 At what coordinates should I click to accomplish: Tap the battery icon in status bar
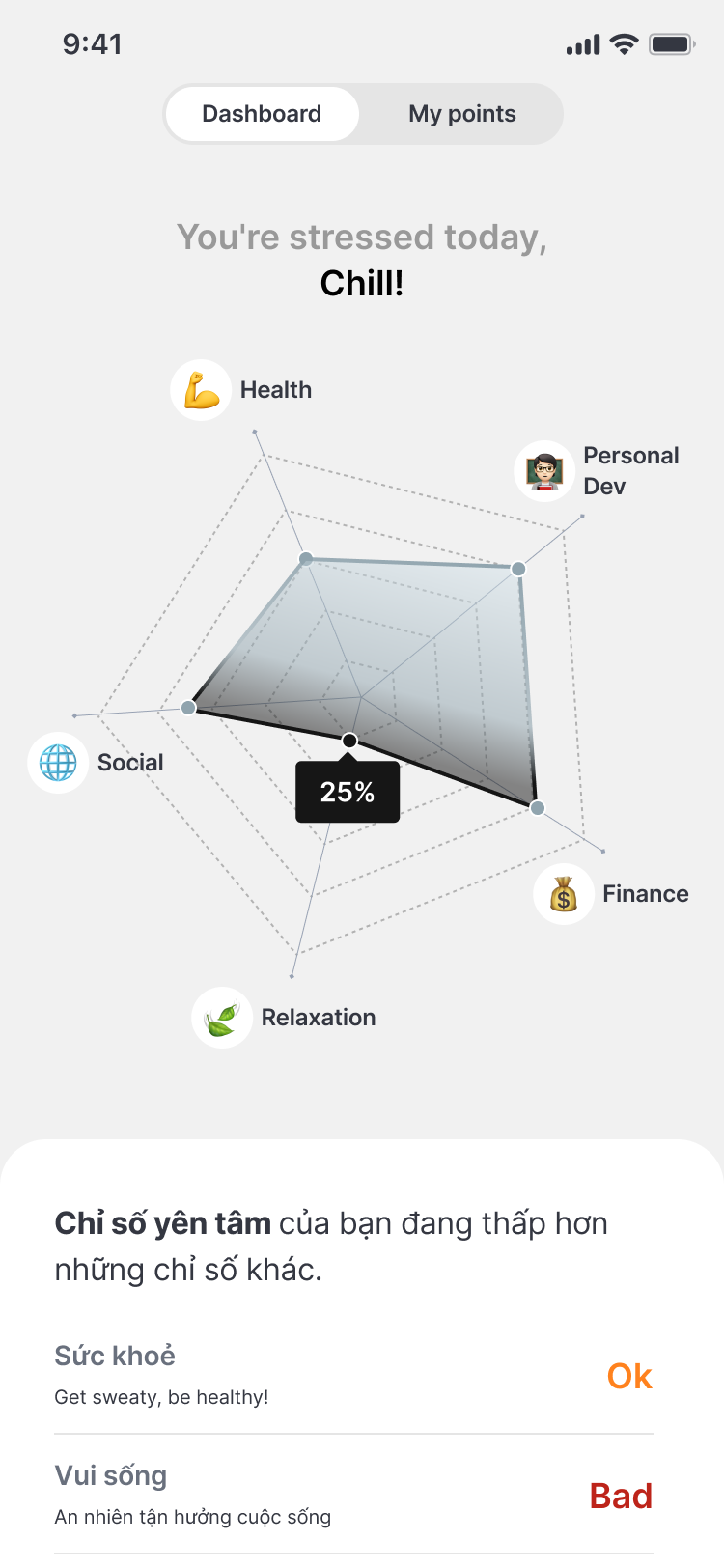point(672,44)
